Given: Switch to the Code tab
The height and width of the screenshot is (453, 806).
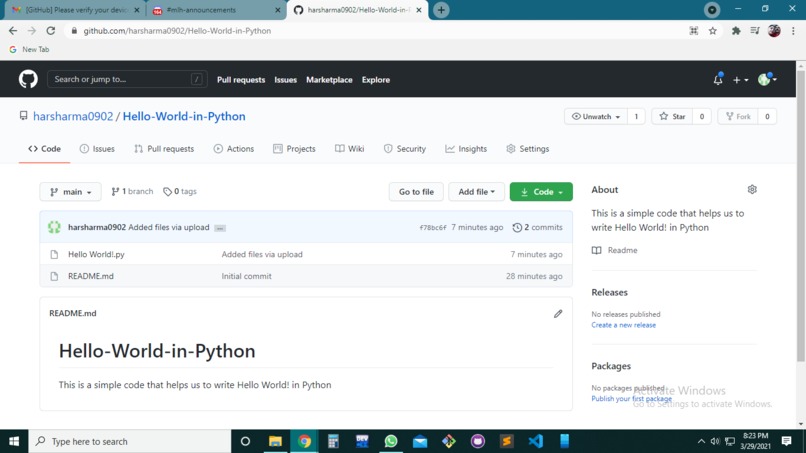Looking at the screenshot, I should coord(44,149).
